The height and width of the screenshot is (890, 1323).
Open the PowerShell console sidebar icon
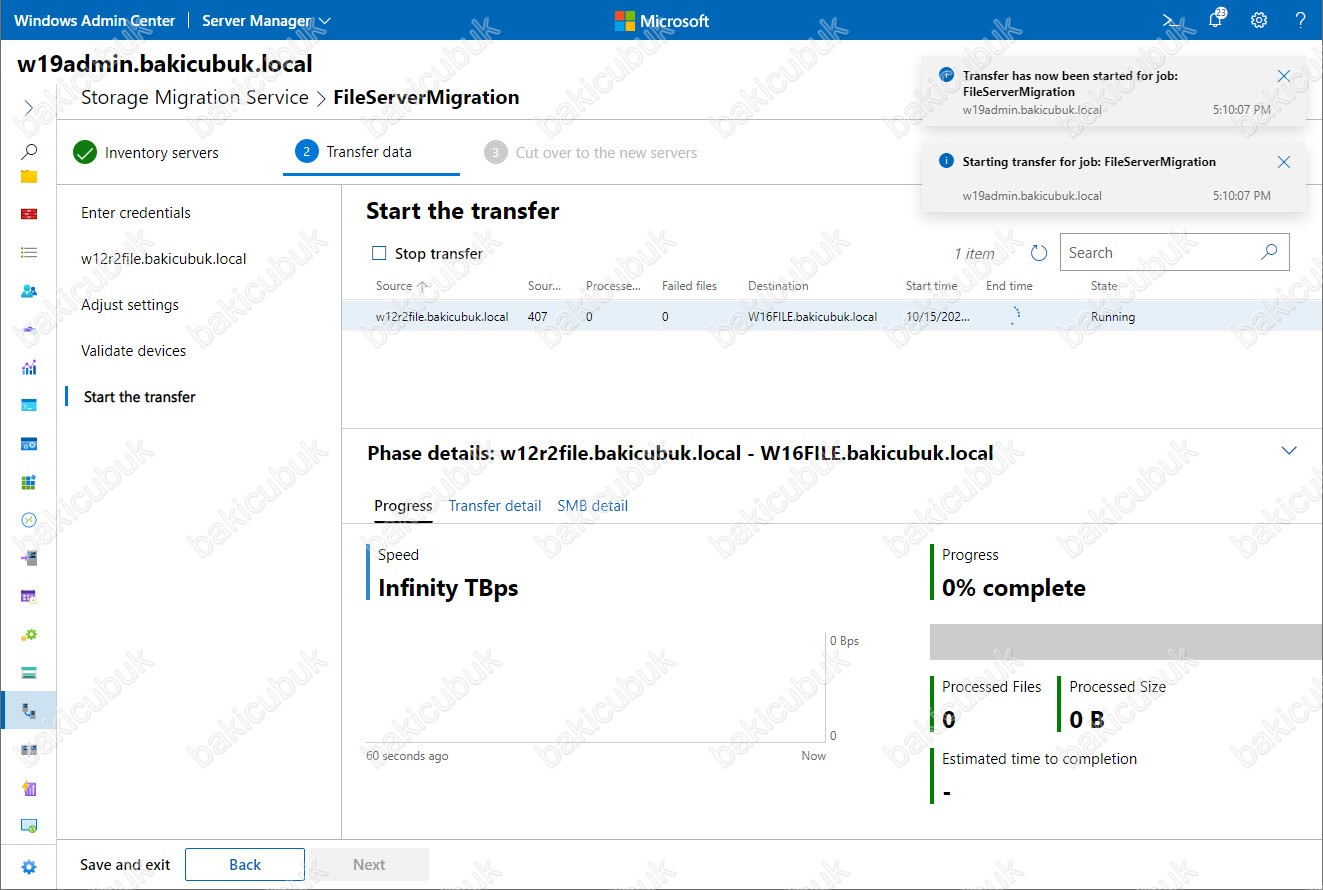pos(29,405)
